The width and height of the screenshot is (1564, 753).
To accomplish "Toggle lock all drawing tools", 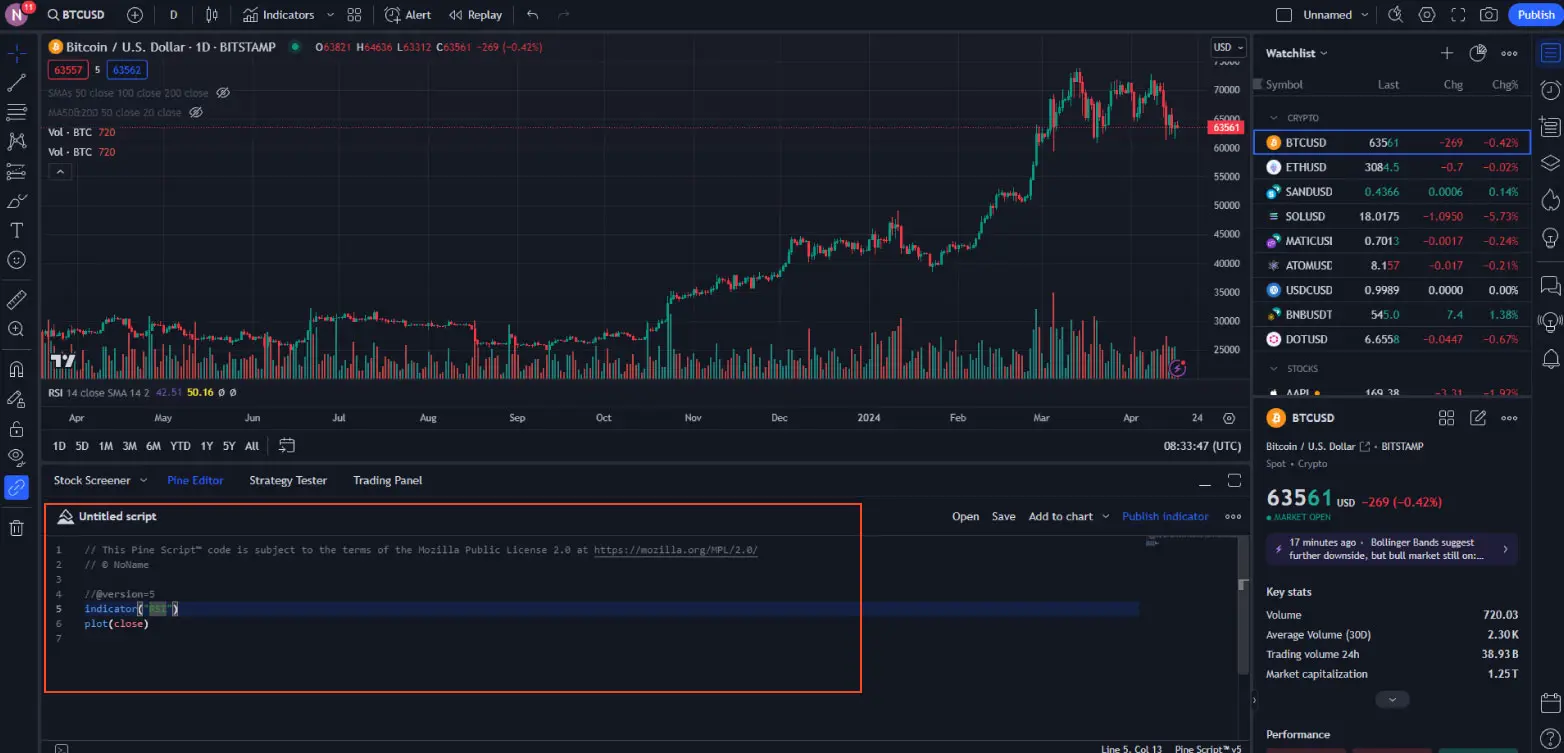I will pyautogui.click(x=17, y=429).
